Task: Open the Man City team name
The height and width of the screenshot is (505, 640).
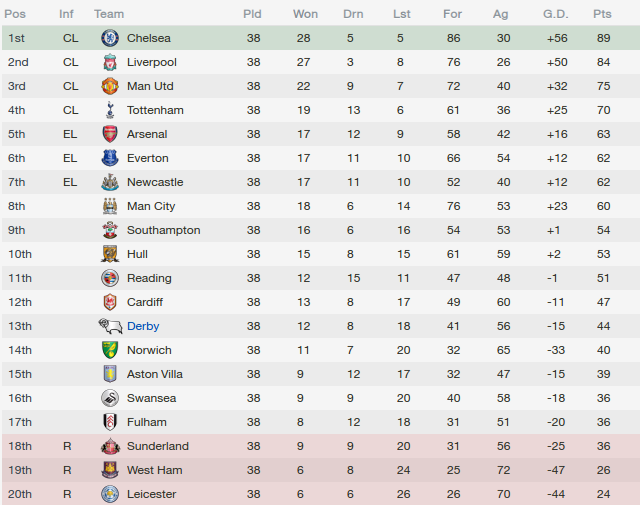Action: tap(151, 206)
